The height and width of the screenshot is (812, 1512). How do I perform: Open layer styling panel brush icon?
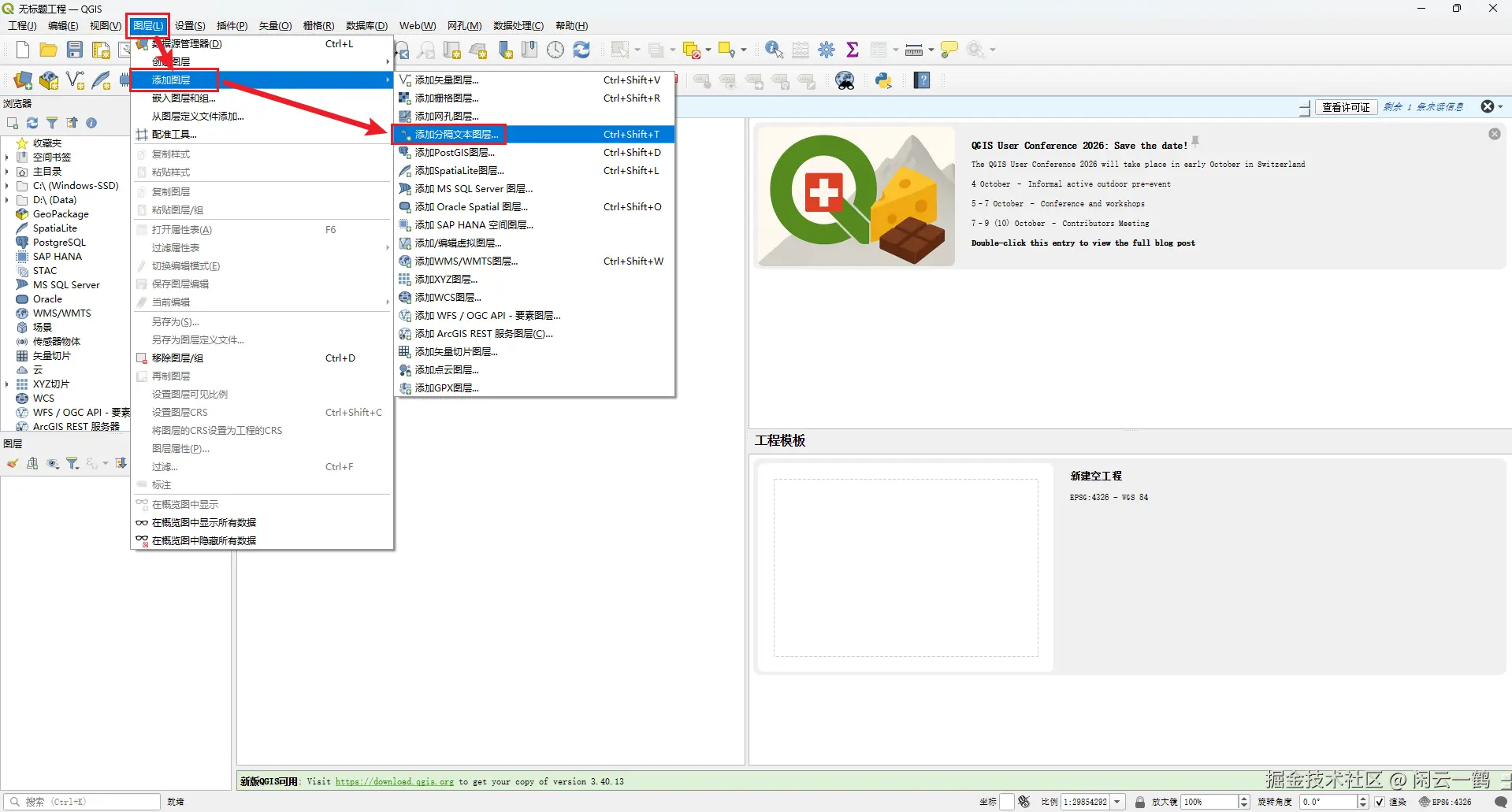(13, 464)
